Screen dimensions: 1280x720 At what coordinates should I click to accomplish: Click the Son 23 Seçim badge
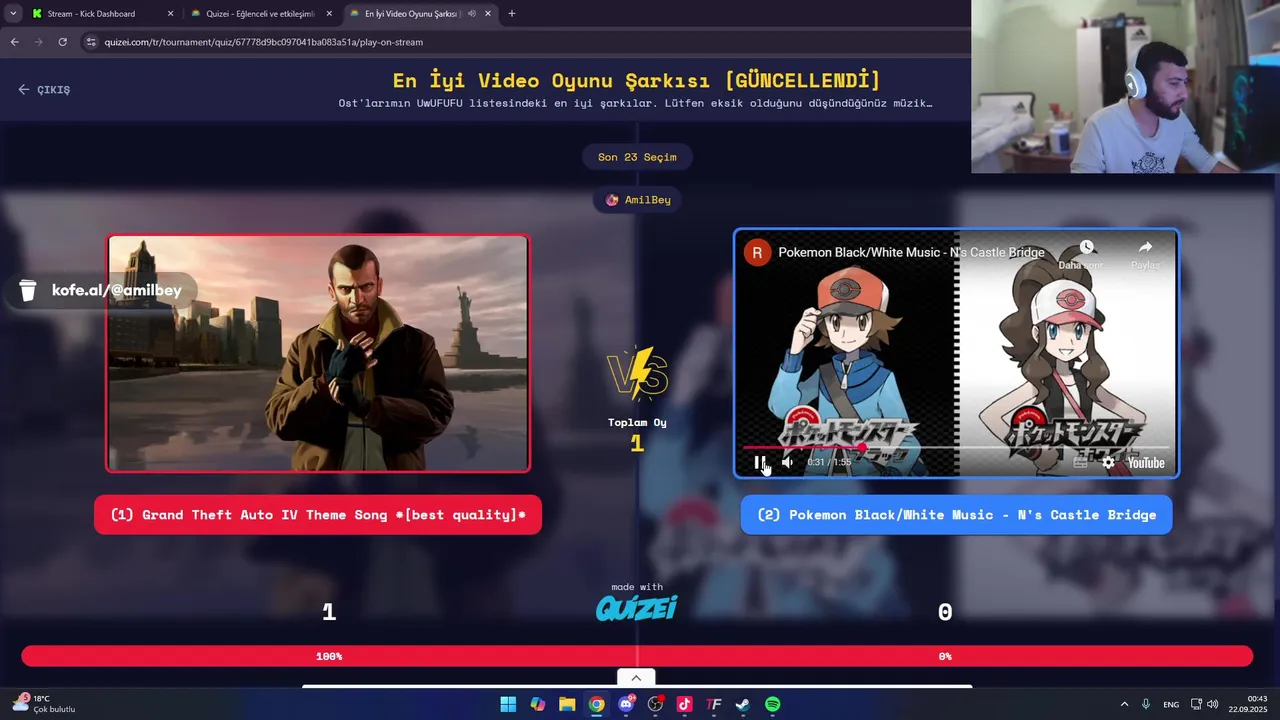[637, 157]
